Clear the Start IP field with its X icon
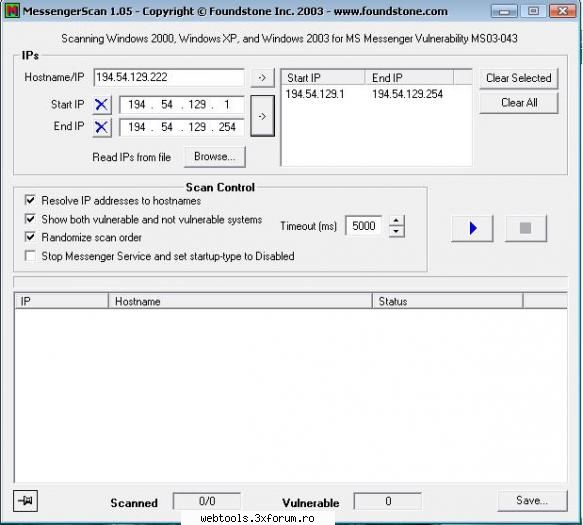This screenshot has width=583, height=525. [102, 105]
